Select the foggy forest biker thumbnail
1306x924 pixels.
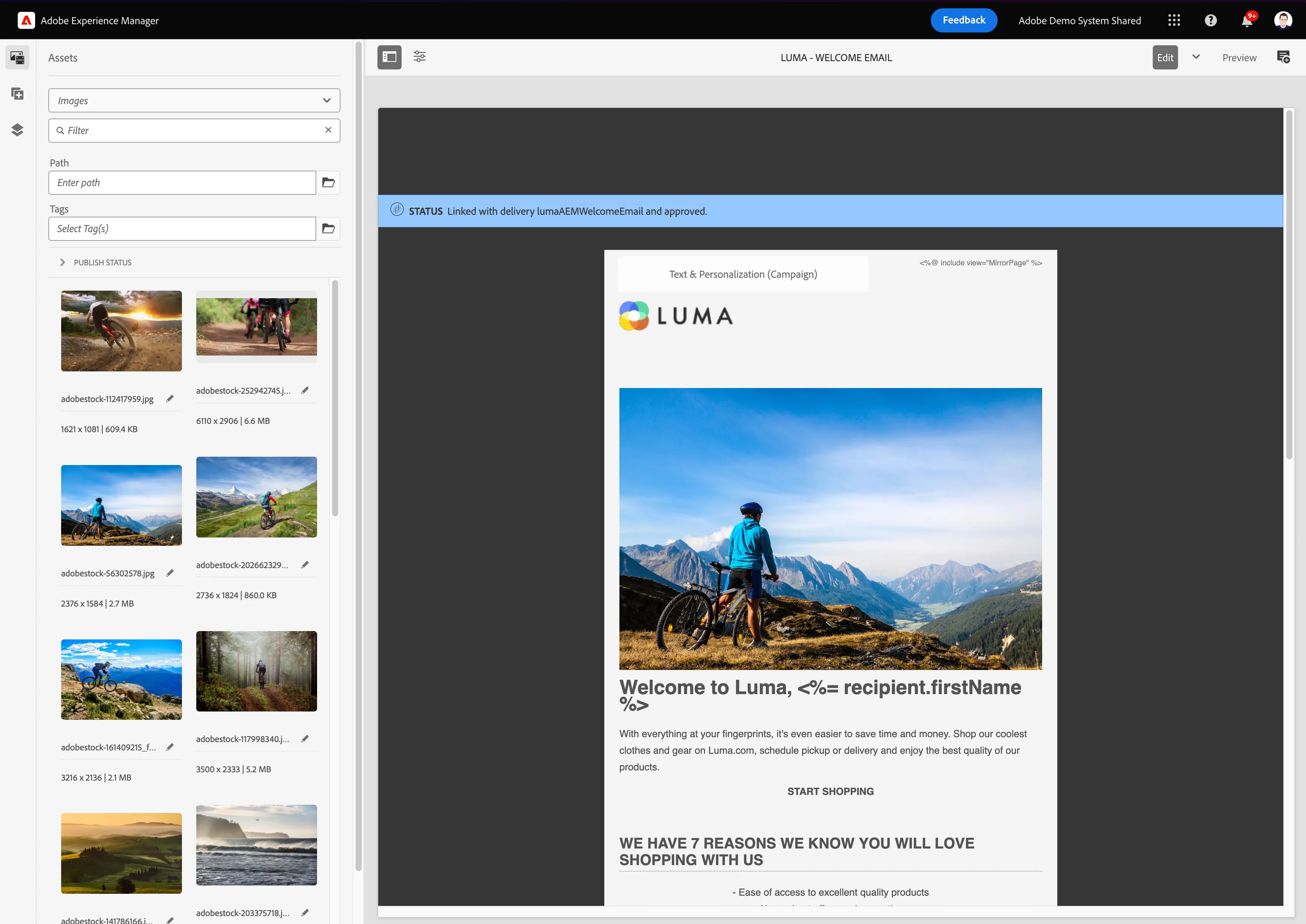(257, 671)
